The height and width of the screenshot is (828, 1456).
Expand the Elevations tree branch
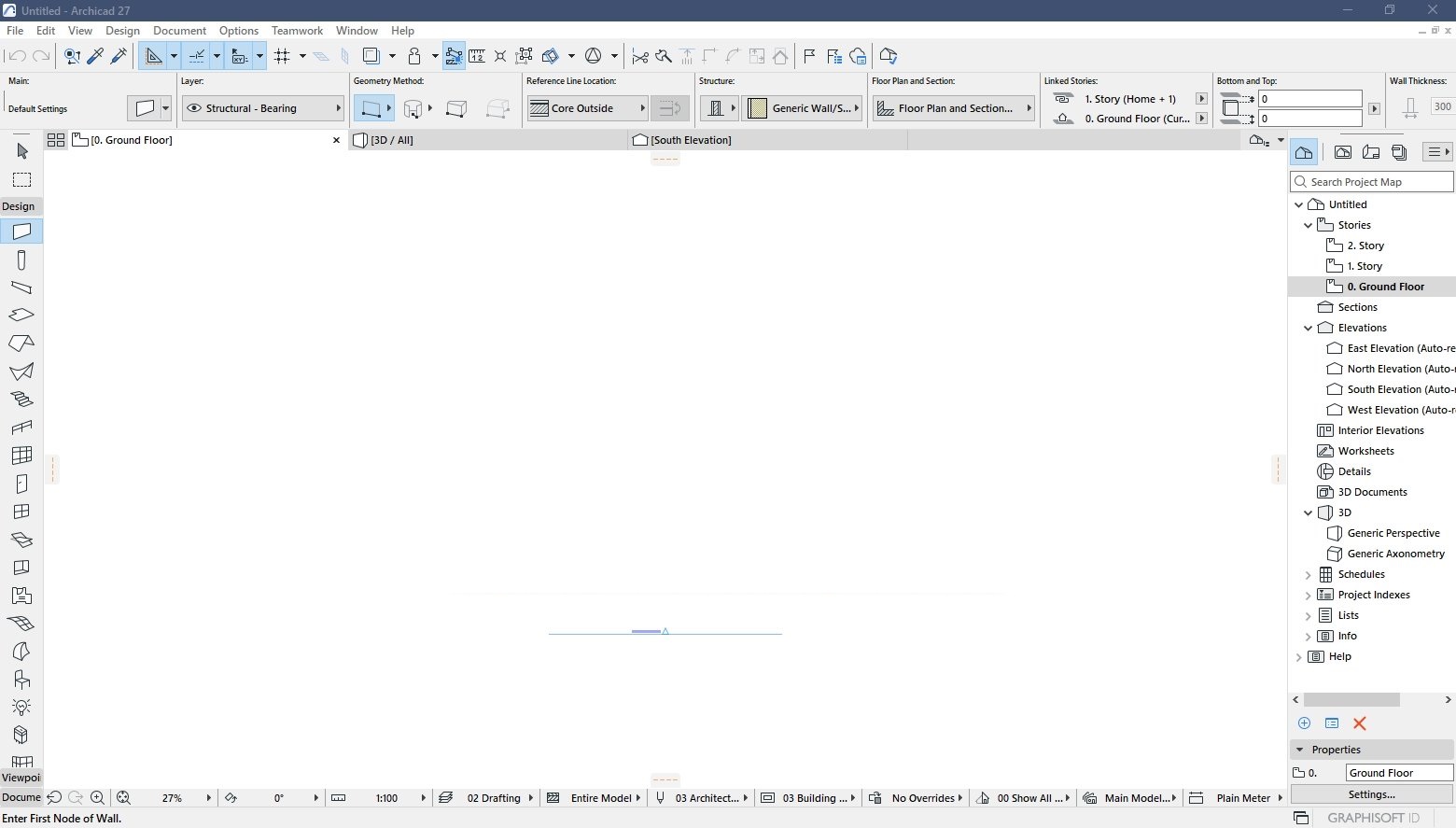[1308, 327]
